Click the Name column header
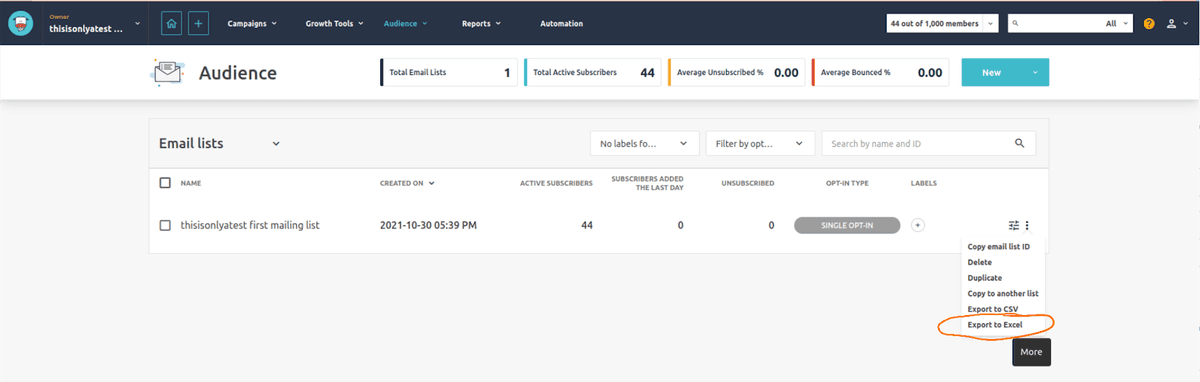 click(x=191, y=183)
